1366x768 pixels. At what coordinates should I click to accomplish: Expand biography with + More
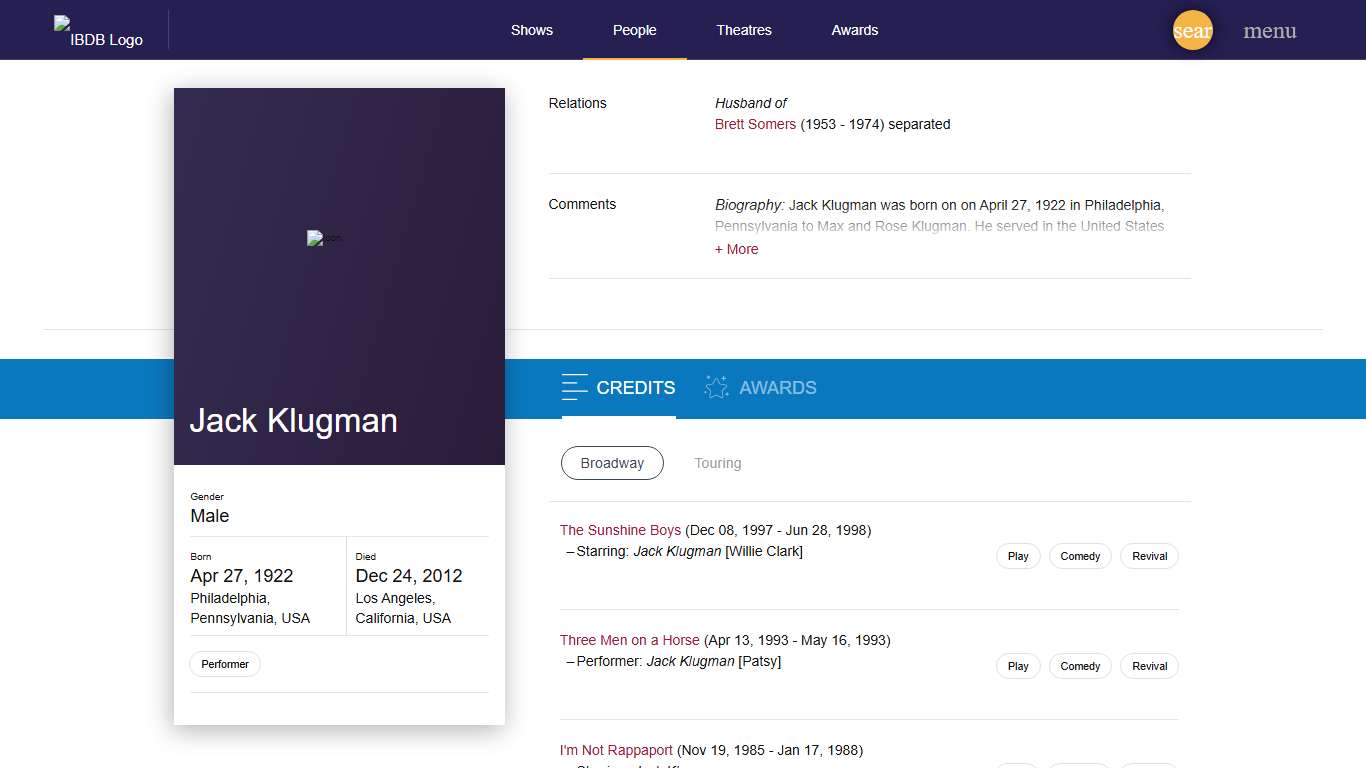pyautogui.click(x=736, y=249)
